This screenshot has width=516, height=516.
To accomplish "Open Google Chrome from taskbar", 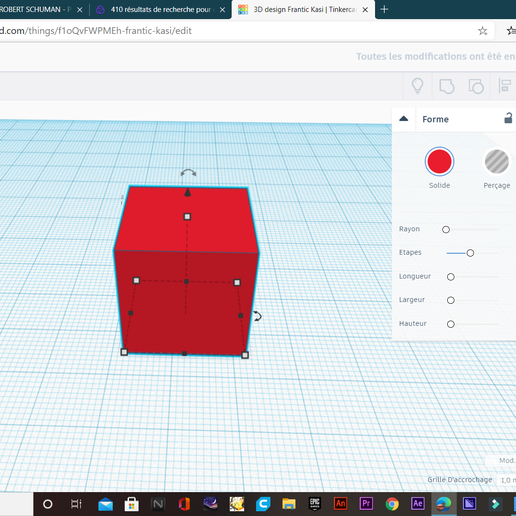I will tap(392, 504).
